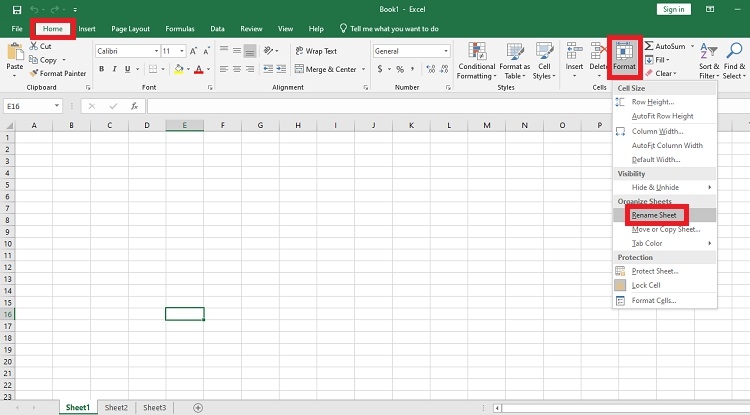Viewport: 750px width, 415px height.
Task: Click the Paste clipboard icon
Action: pyautogui.click(x=15, y=51)
